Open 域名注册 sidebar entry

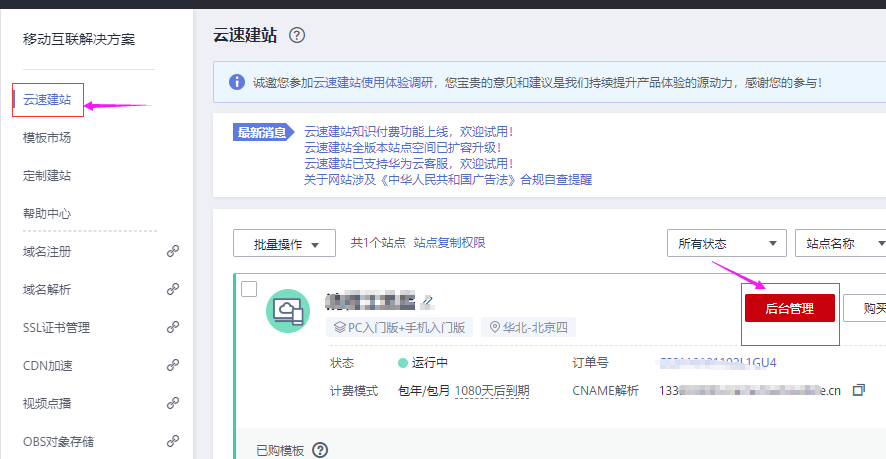pyautogui.click(x=47, y=252)
